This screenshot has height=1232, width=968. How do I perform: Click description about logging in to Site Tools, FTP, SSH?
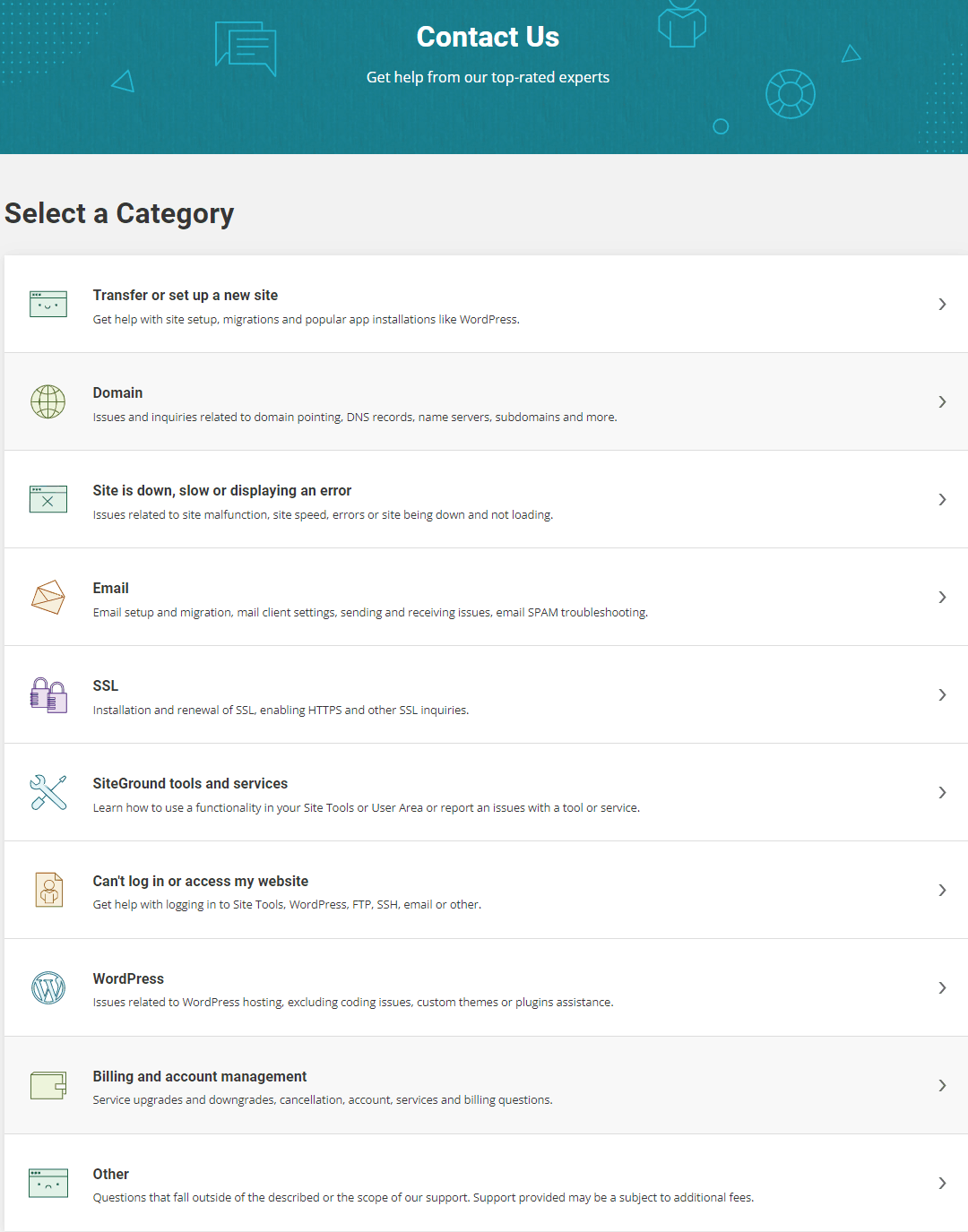pyautogui.click(x=287, y=904)
